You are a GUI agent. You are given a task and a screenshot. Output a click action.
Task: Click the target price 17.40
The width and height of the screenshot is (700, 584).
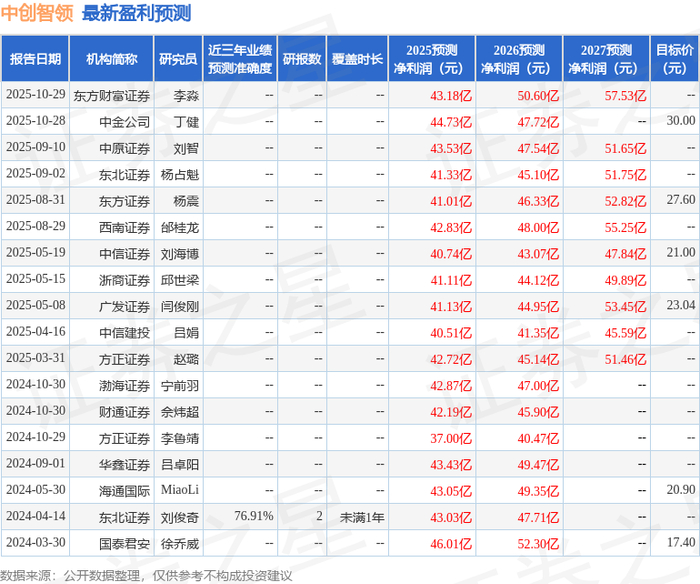pos(681,542)
